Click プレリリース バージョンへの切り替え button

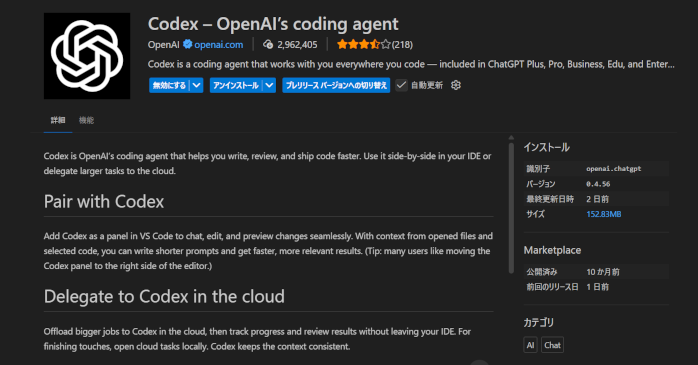tap(336, 85)
